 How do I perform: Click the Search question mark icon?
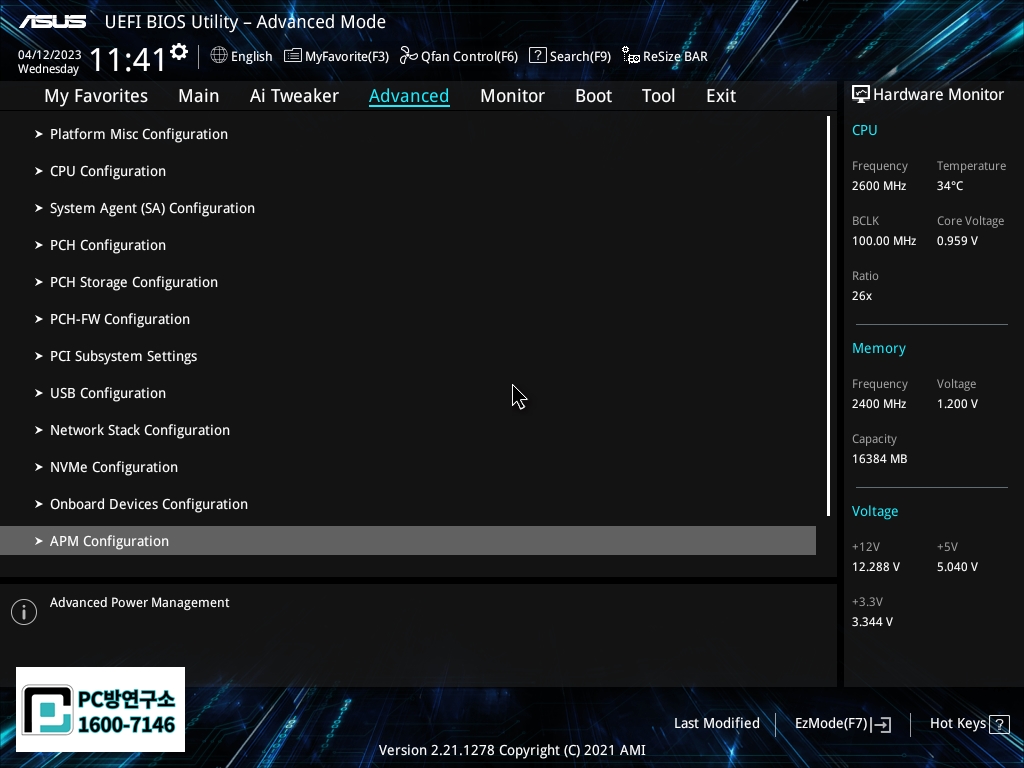[x=537, y=56]
